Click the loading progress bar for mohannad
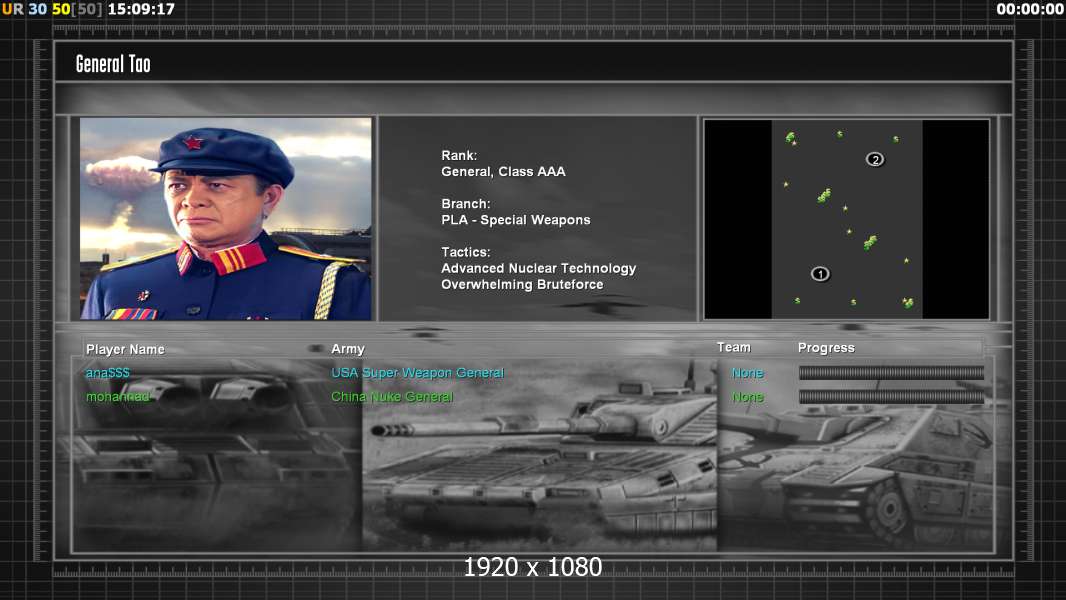The height and width of the screenshot is (600, 1066). tap(891, 397)
